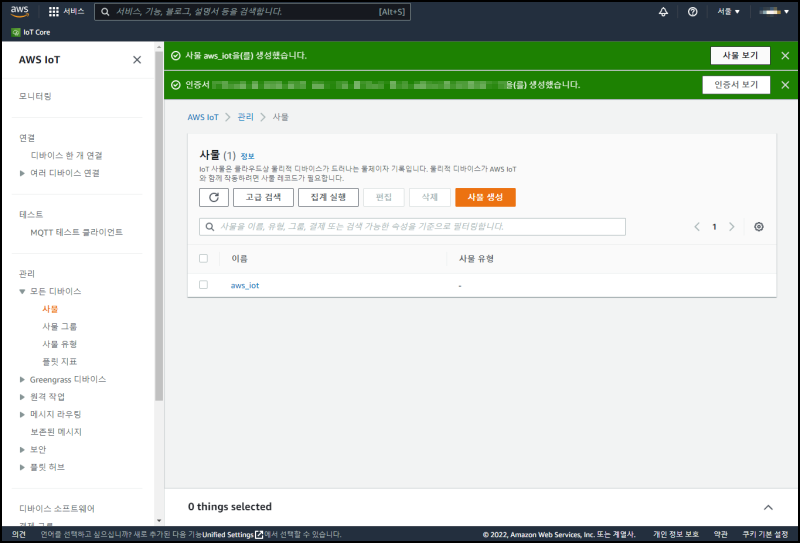Click AWS IoT breadcrumb link
800x543 pixels.
[x=203, y=117]
